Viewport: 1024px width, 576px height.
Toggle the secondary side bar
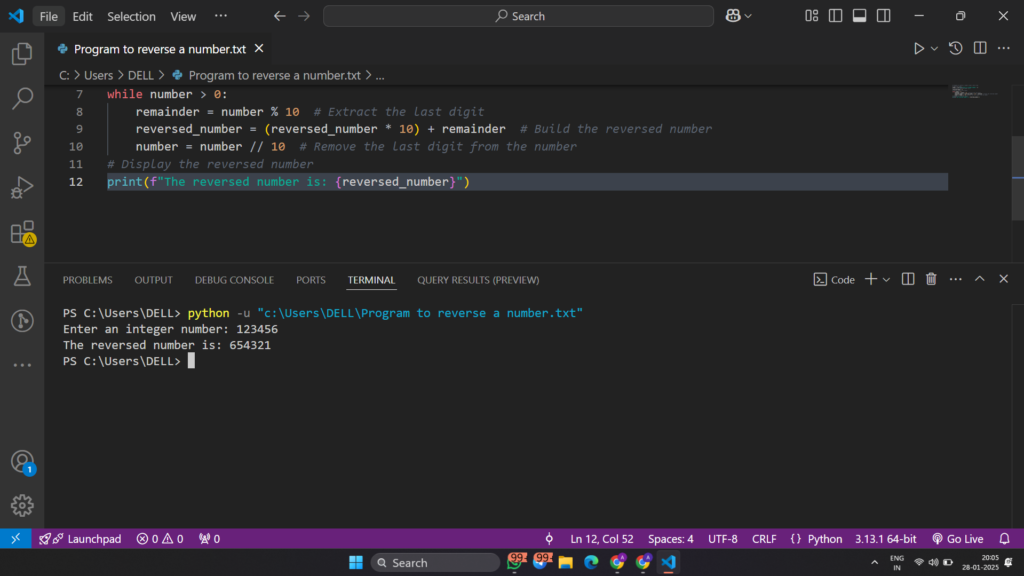coord(884,16)
